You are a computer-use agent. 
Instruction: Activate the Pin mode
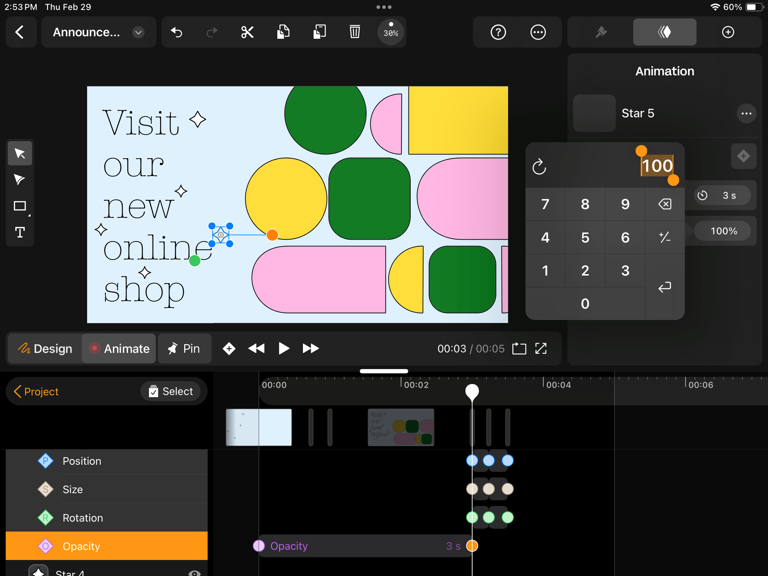184,349
